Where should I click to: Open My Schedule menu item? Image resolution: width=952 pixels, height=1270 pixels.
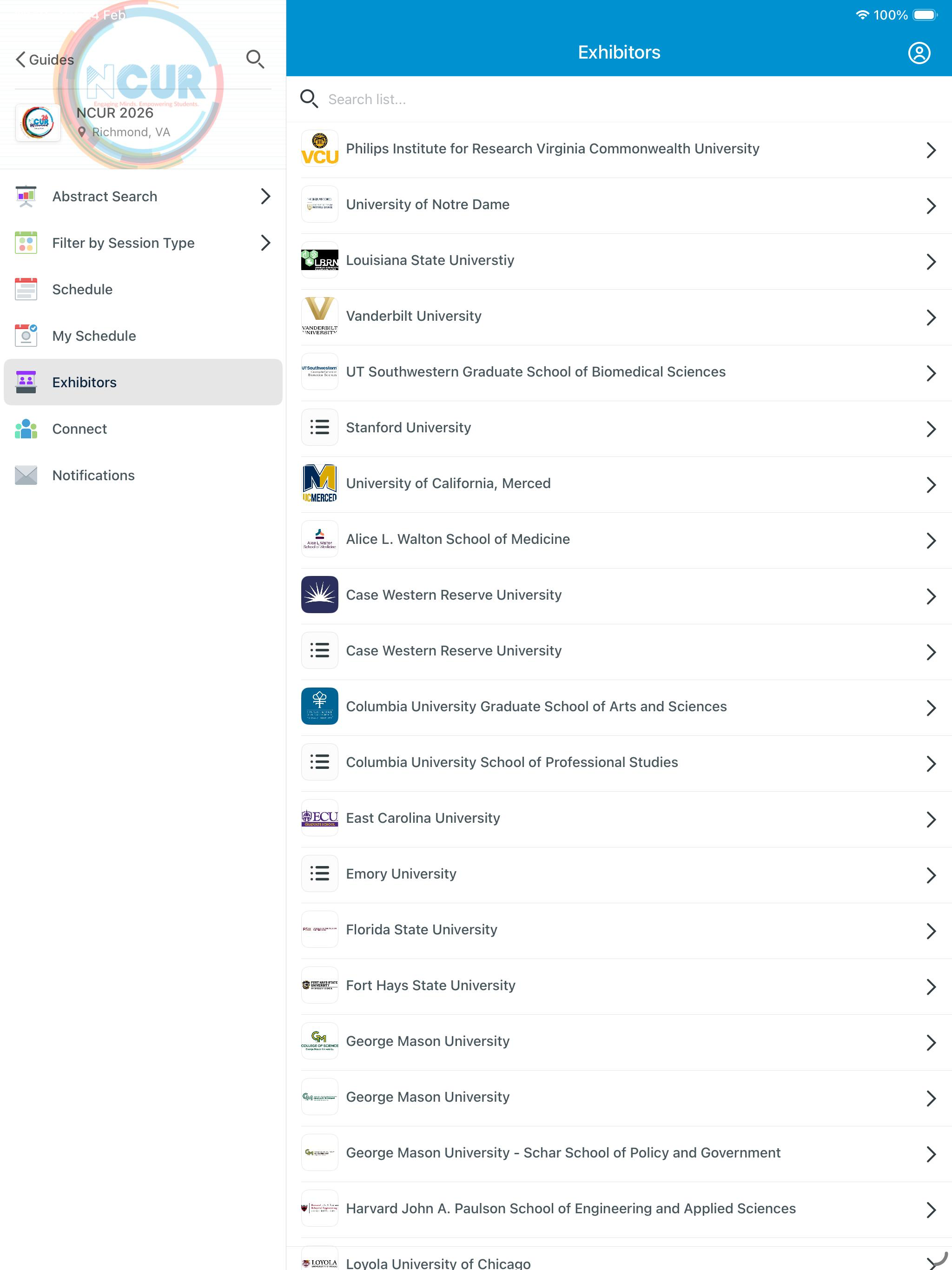click(143, 336)
